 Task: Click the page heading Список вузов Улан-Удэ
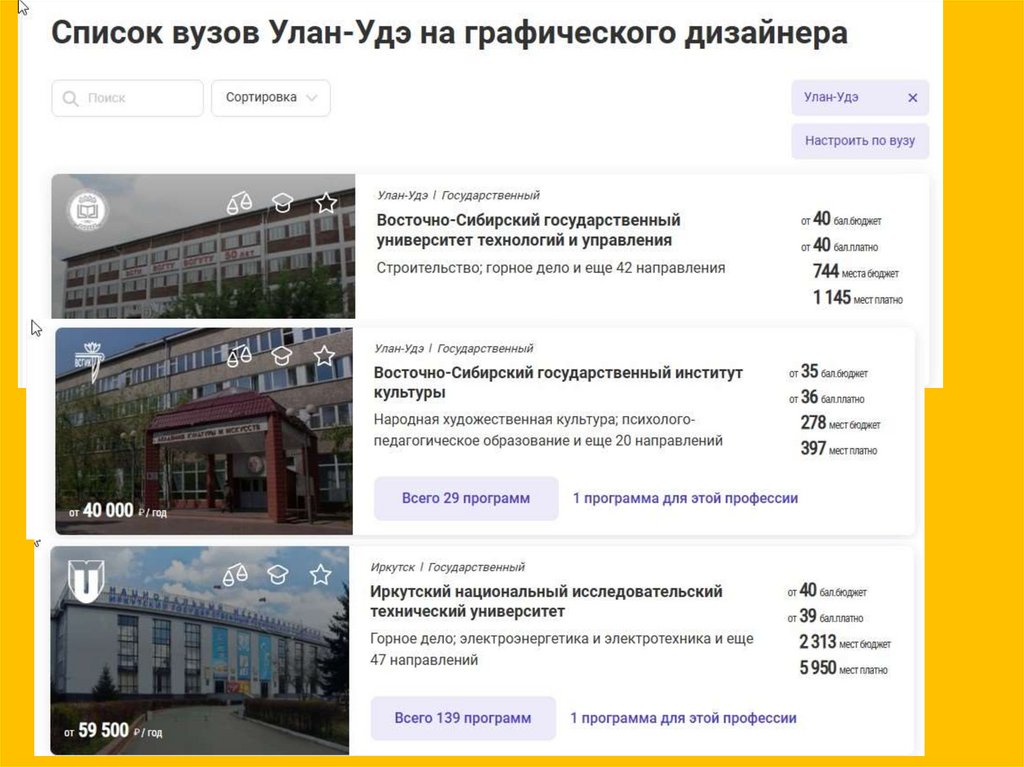click(449, 33)
